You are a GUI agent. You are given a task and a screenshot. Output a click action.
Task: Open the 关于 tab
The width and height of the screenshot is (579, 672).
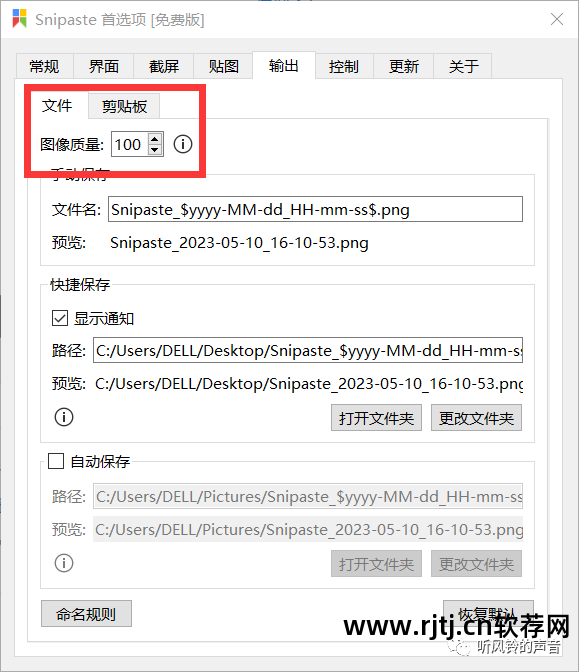(x=463, y=66)
